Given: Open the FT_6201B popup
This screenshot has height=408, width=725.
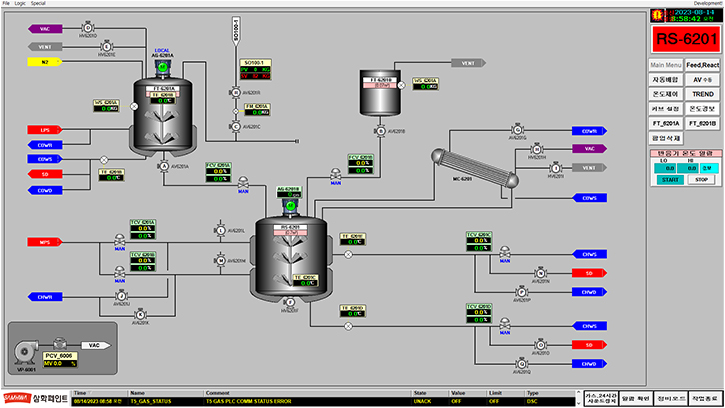Looking at the screenshot, I should (702, 124).
